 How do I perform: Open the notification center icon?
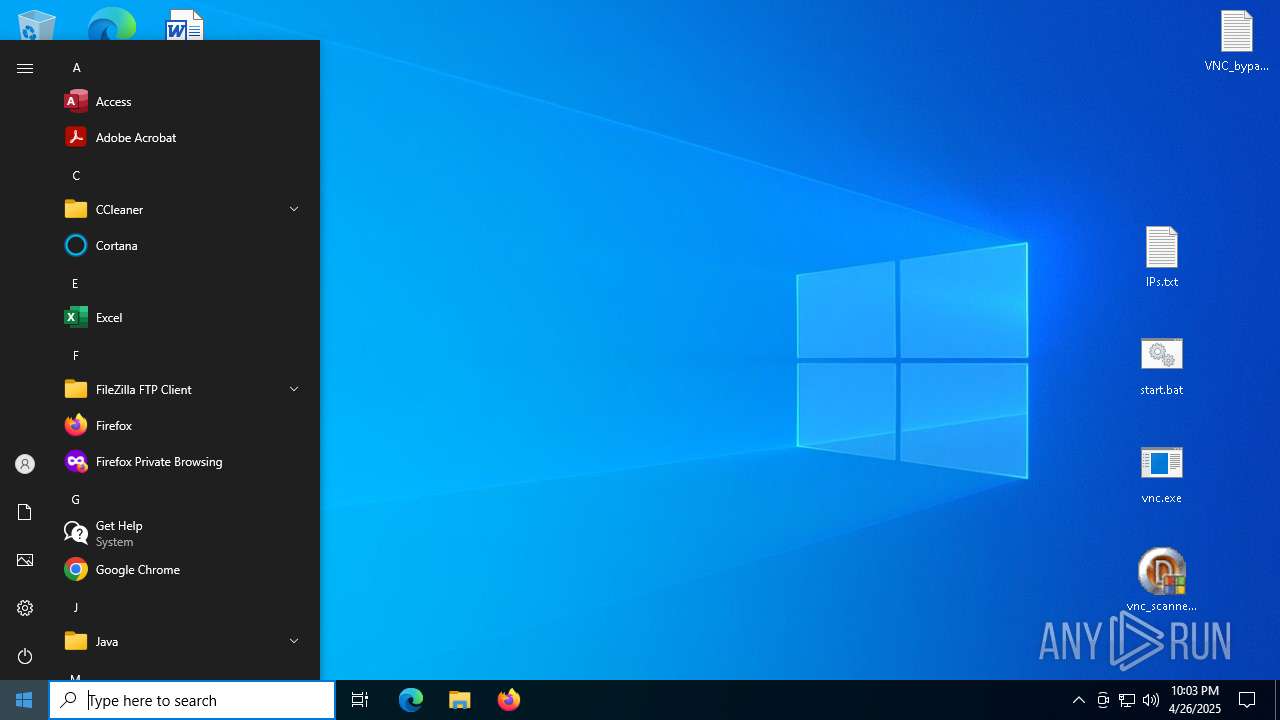coord(1247,700)
